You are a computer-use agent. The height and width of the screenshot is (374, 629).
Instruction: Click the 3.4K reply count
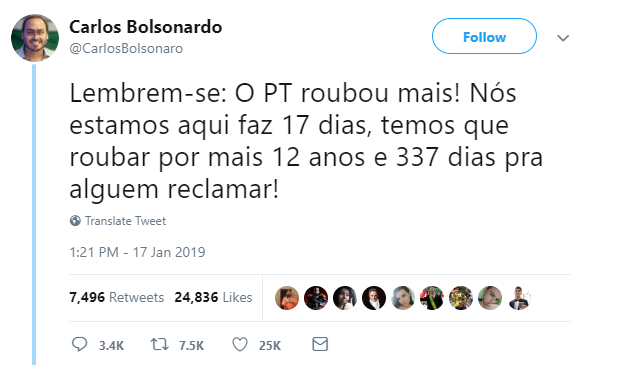pos(111,346)
